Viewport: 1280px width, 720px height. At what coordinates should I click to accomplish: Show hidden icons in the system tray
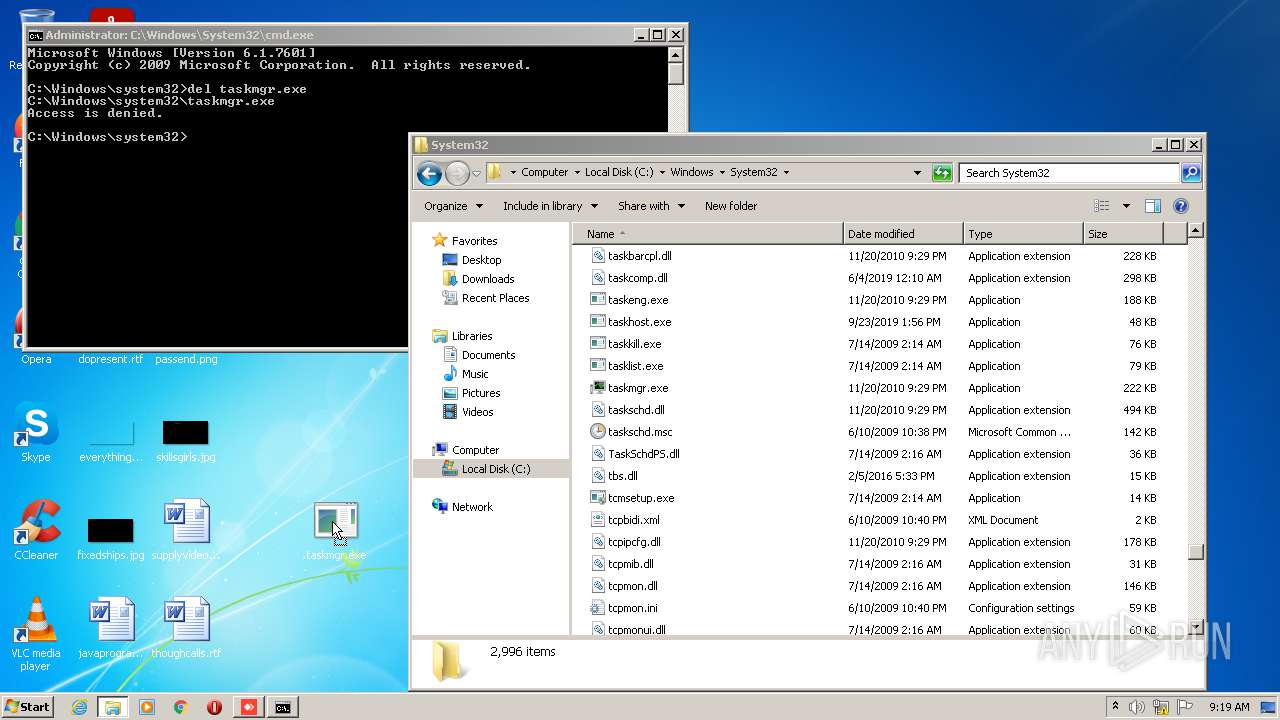[1114, 707]
